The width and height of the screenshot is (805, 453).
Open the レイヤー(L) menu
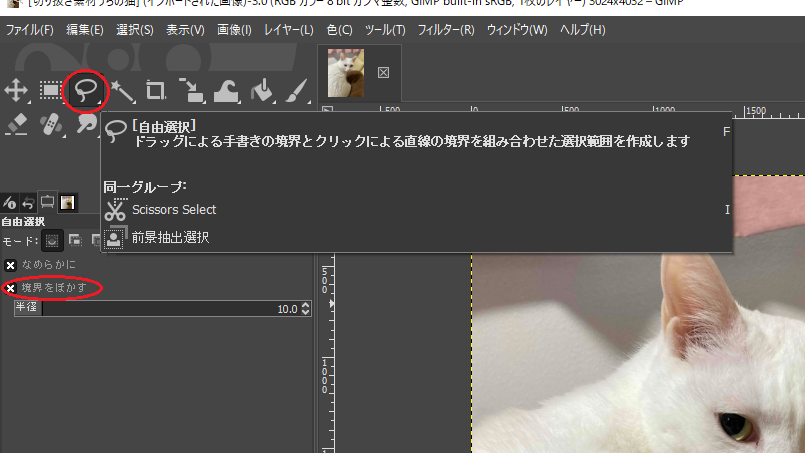(288, 30)
